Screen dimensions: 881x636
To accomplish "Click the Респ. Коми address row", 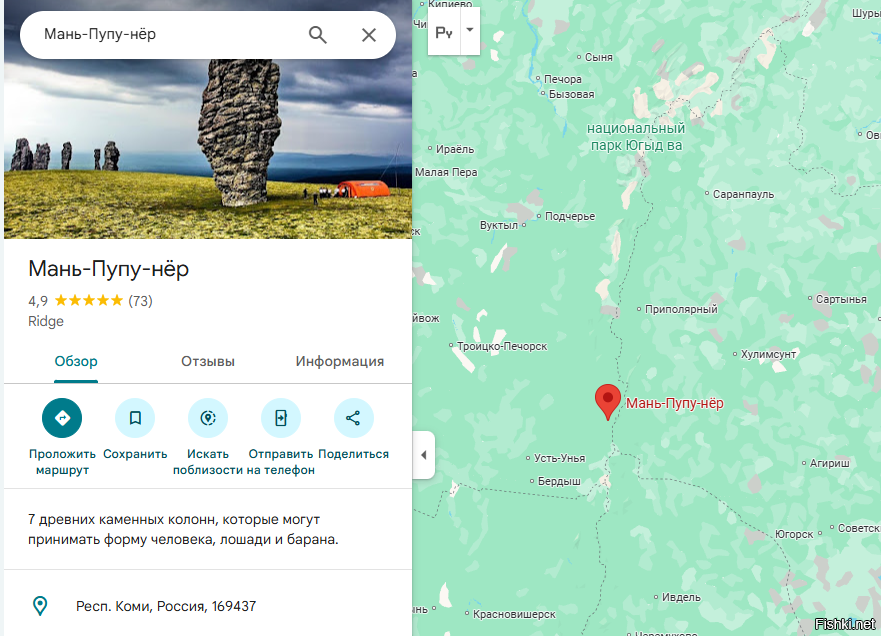I will pos(208,606).
